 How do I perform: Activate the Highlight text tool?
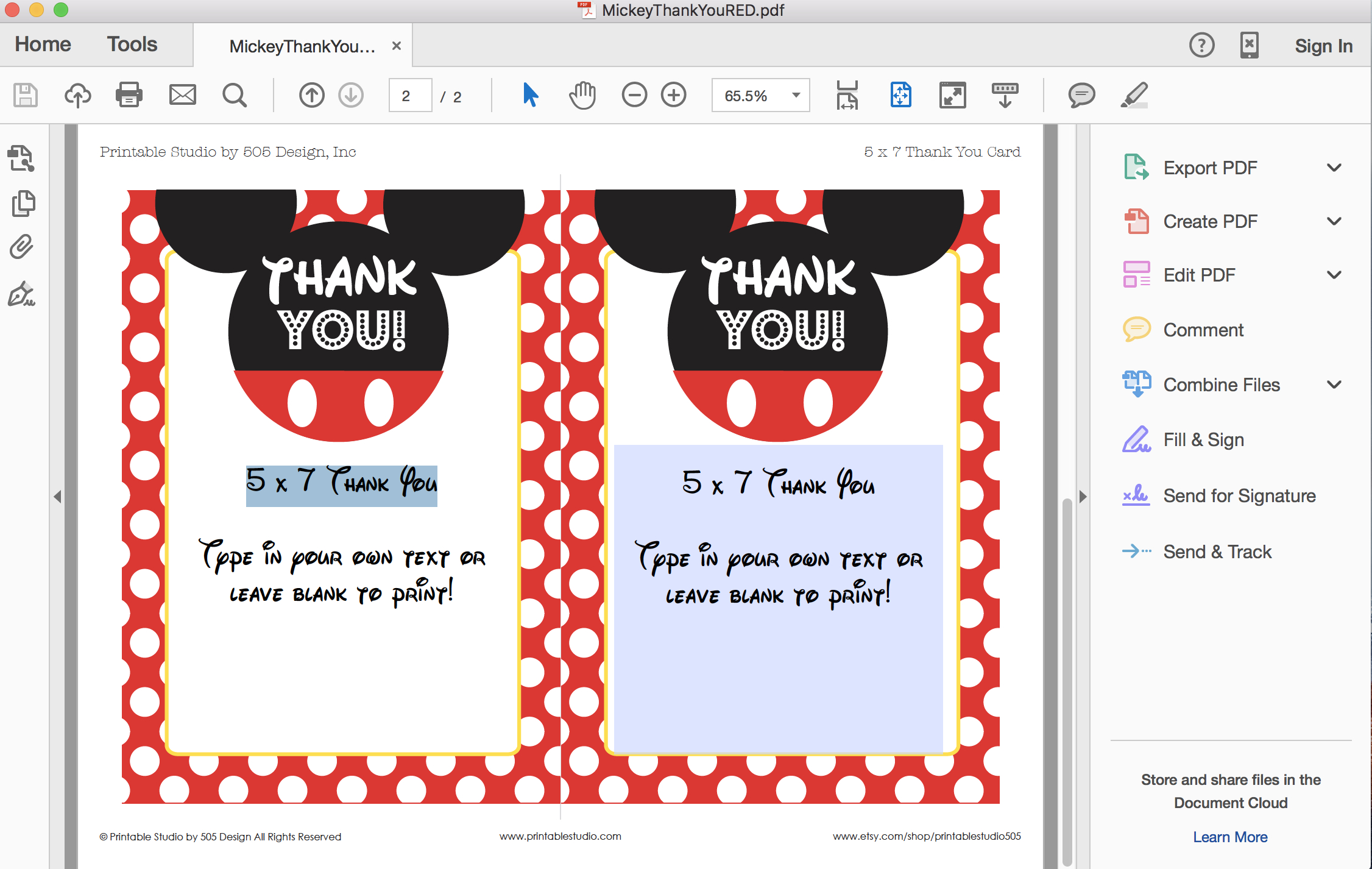pos(1134,95)
